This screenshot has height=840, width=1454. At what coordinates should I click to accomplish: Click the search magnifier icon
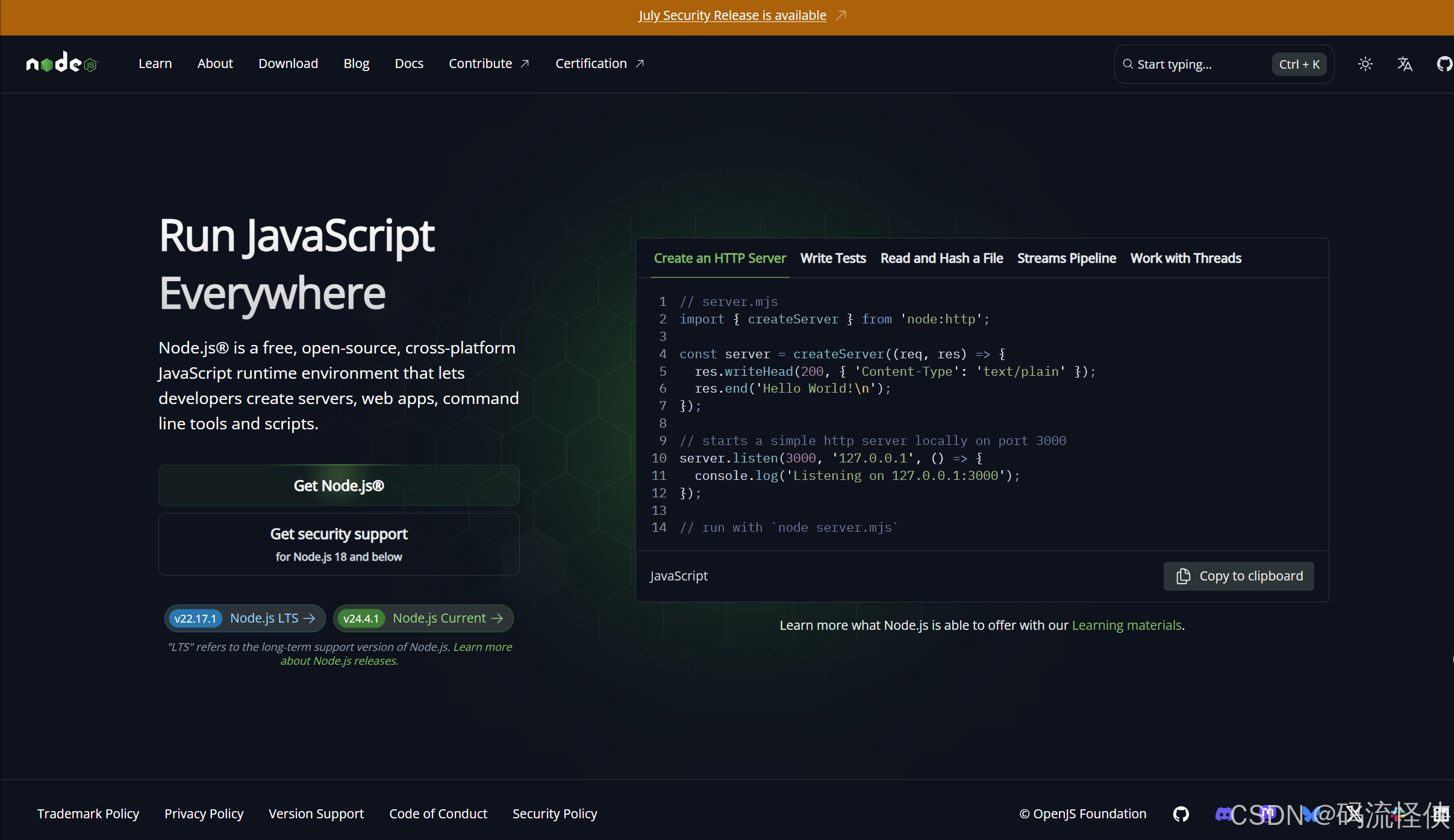click(x=1128, y=64)
